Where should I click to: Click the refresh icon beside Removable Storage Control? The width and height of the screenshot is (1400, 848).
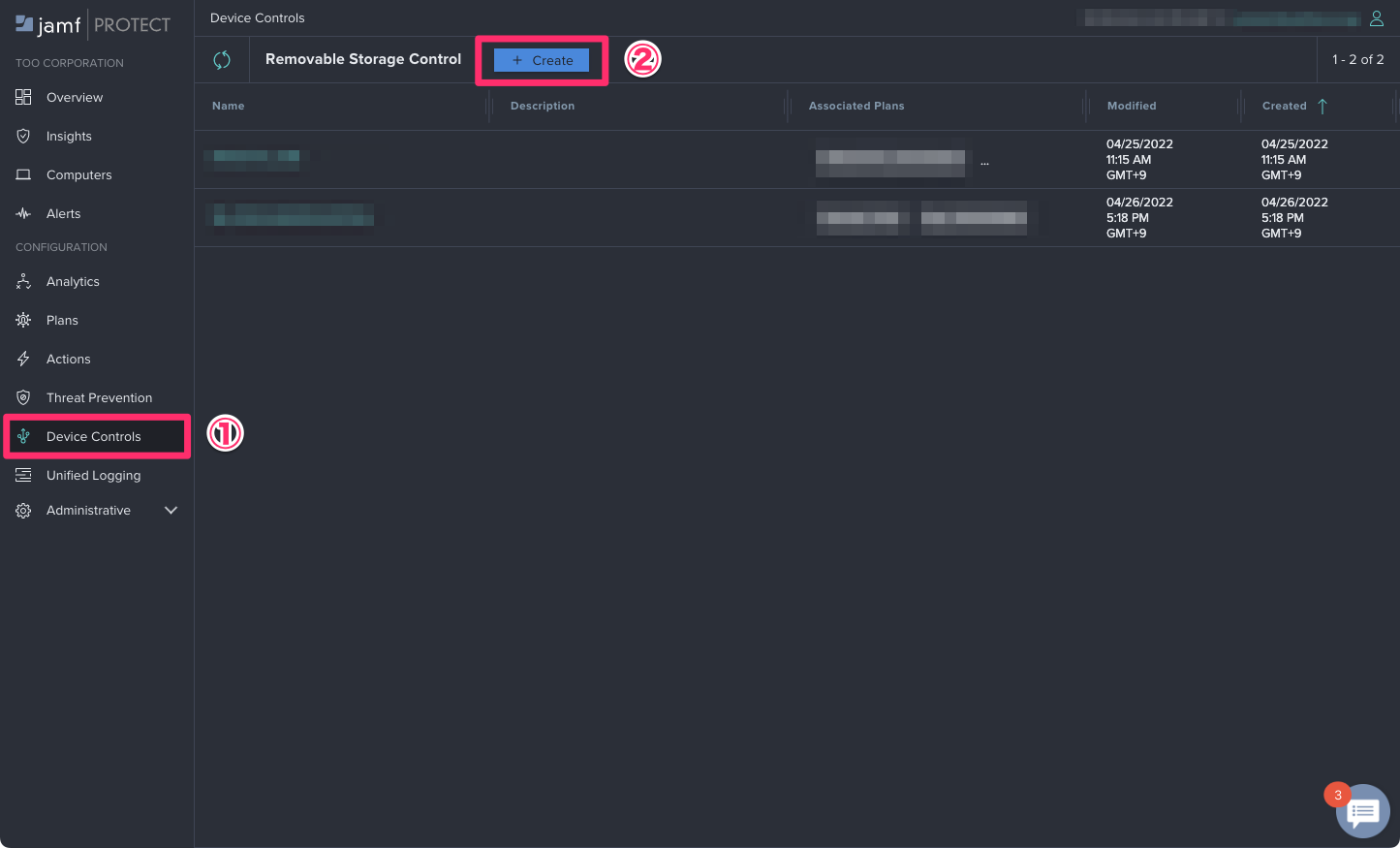pyautogui.click(x=222, y=60)
